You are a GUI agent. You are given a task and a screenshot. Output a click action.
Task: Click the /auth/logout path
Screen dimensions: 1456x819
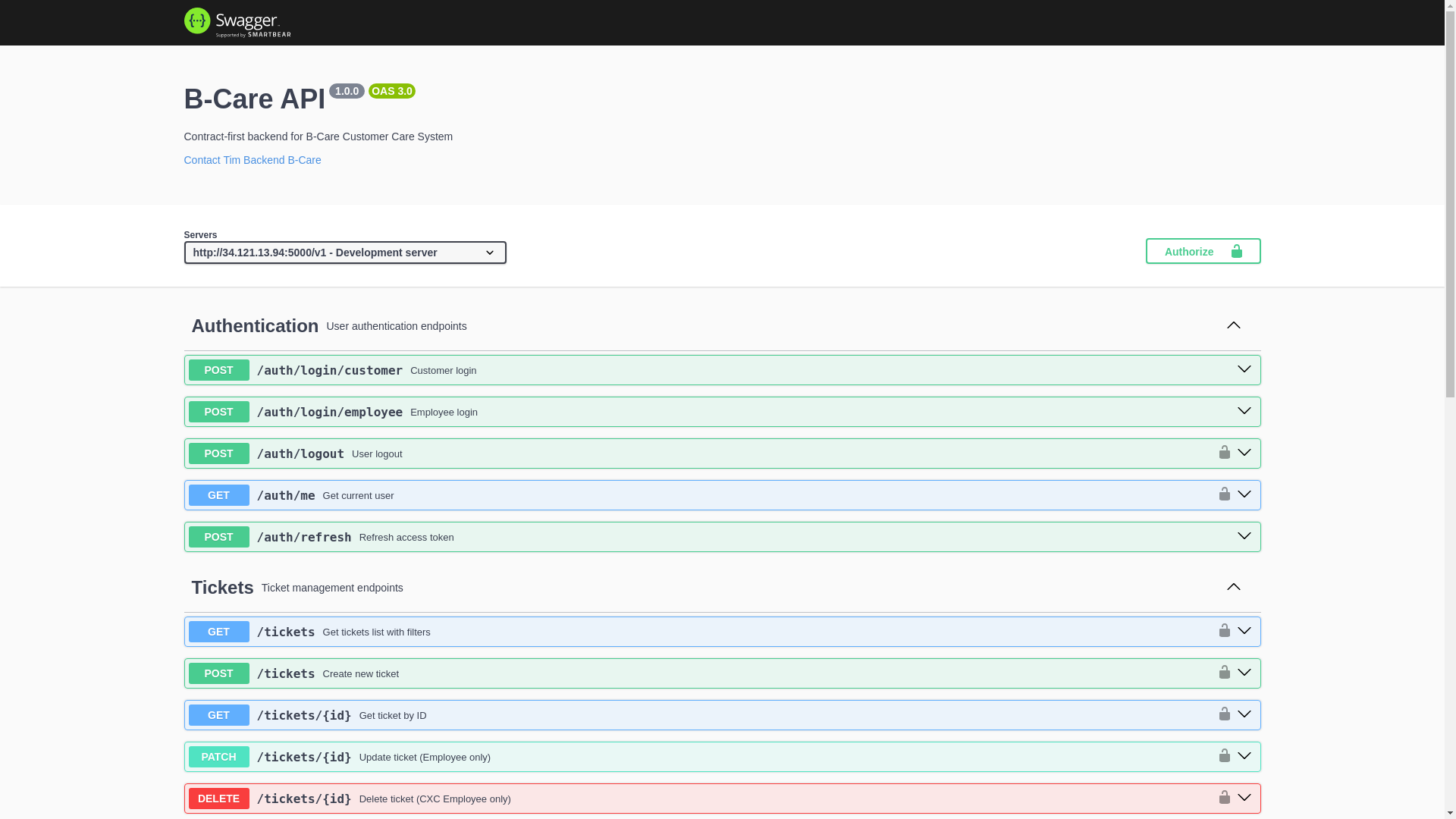point(300,454)
